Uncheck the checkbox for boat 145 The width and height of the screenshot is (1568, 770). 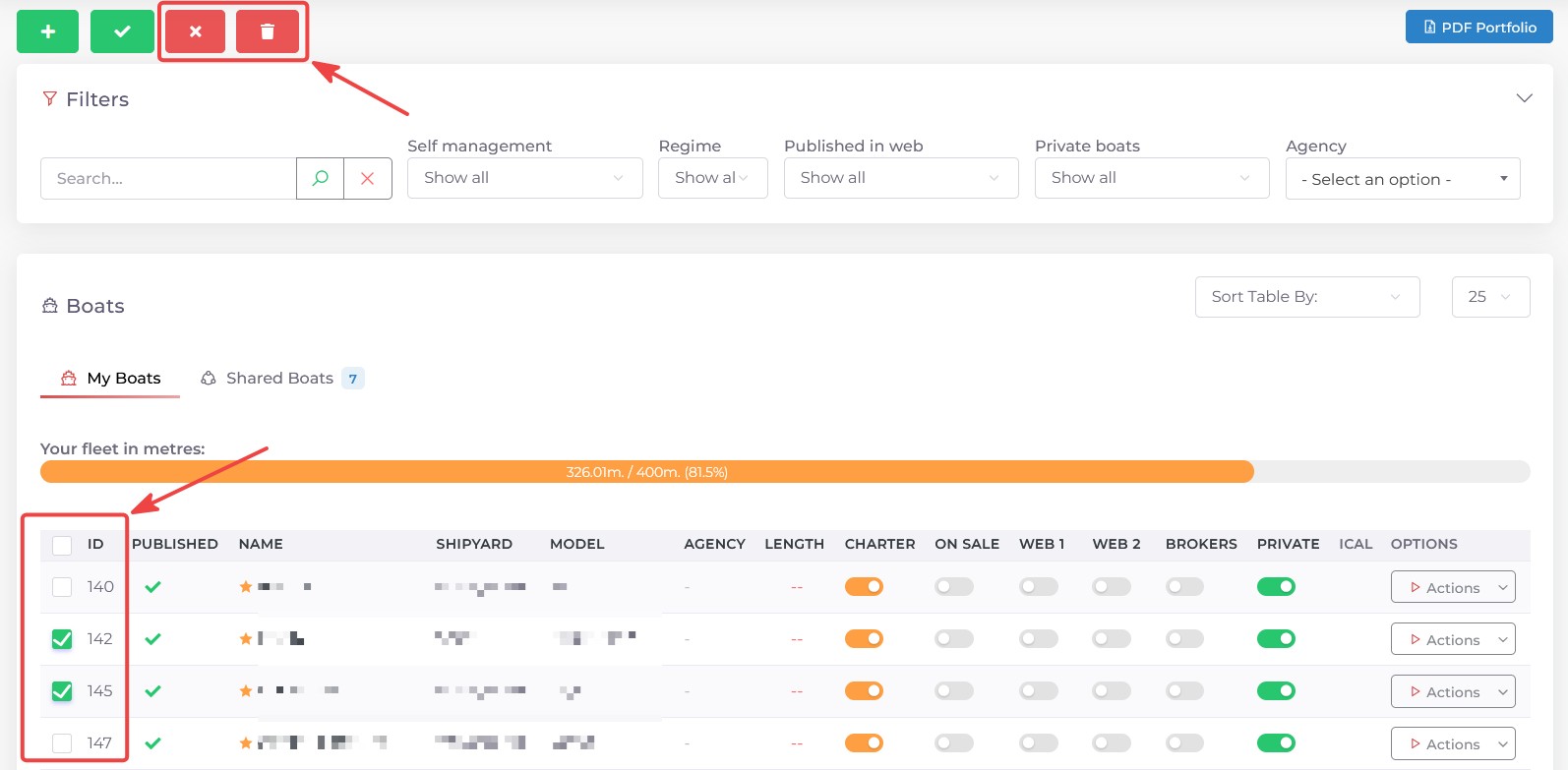click(62, 691)
